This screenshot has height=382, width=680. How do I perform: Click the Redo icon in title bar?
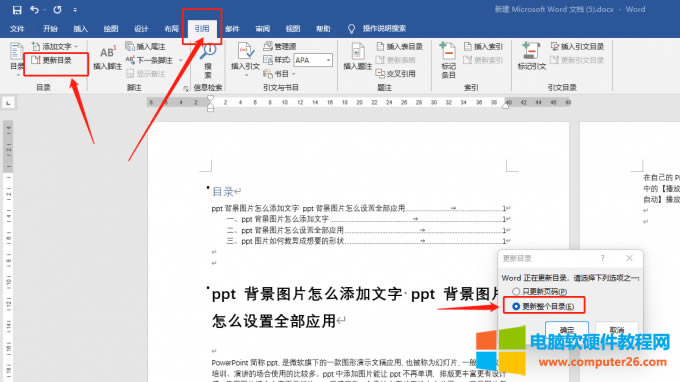click(57, 10)
